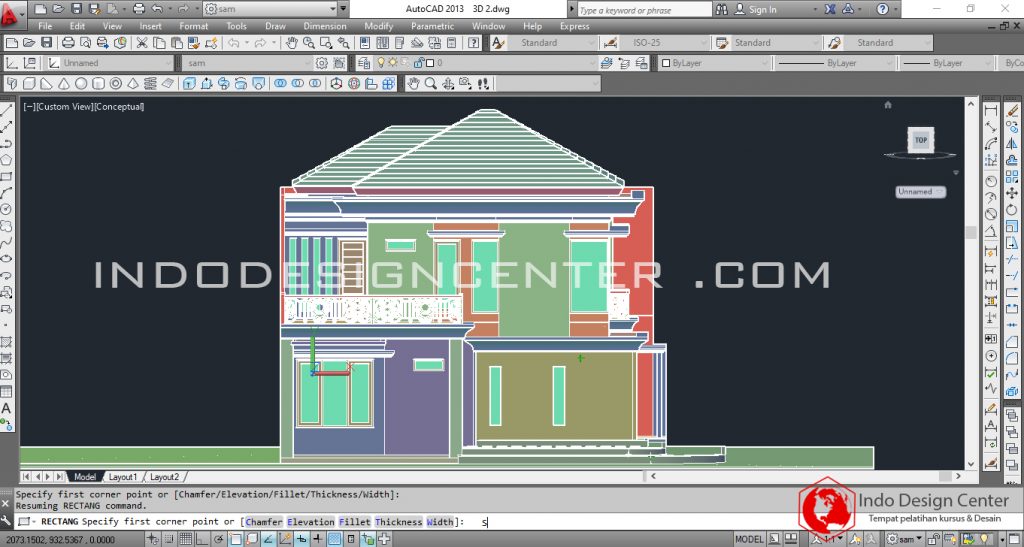Image resolution: width=1024 pixels, height=547 pixels.
Task: Select the Sphere solid tool
Action: pyautogui.click(x=81, y=84)
